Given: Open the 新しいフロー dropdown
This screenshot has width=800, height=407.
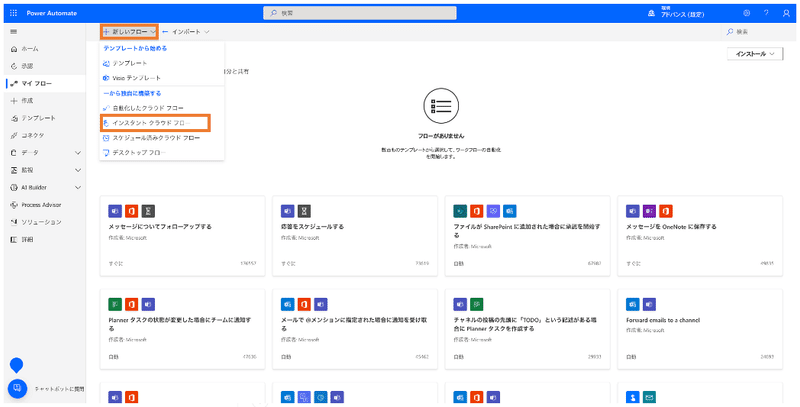Looking at the screenshot, I should (x=129, y=32).
